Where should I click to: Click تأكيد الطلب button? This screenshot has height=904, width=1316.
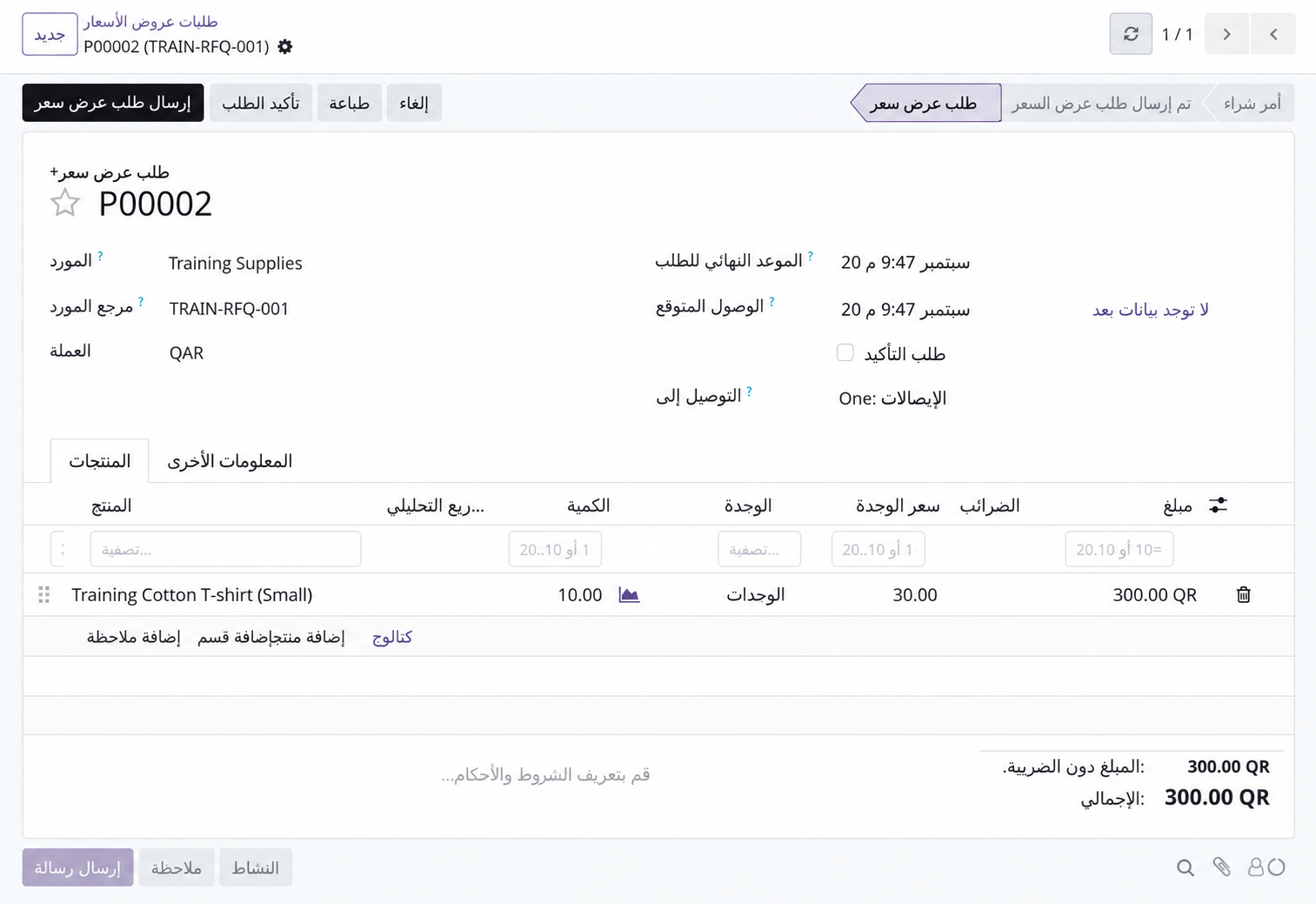coord(261,103)
